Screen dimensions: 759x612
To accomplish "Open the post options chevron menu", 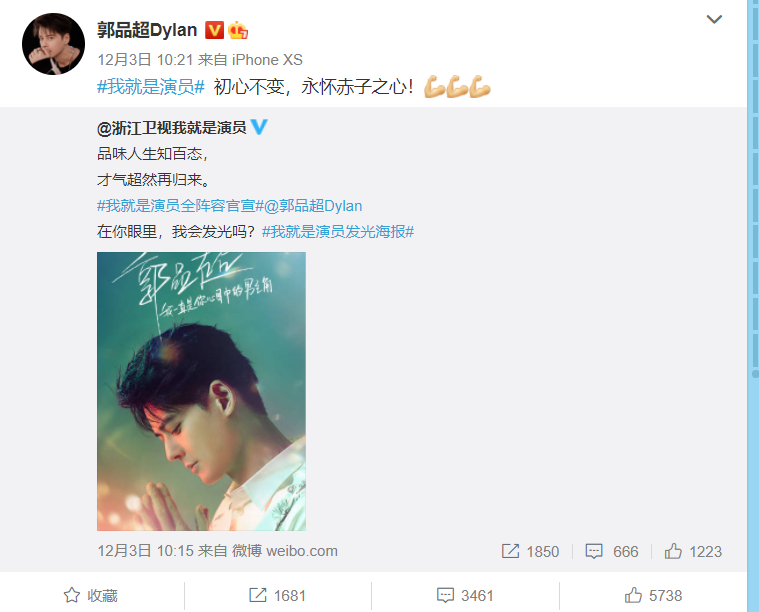I will click(714, 19).
